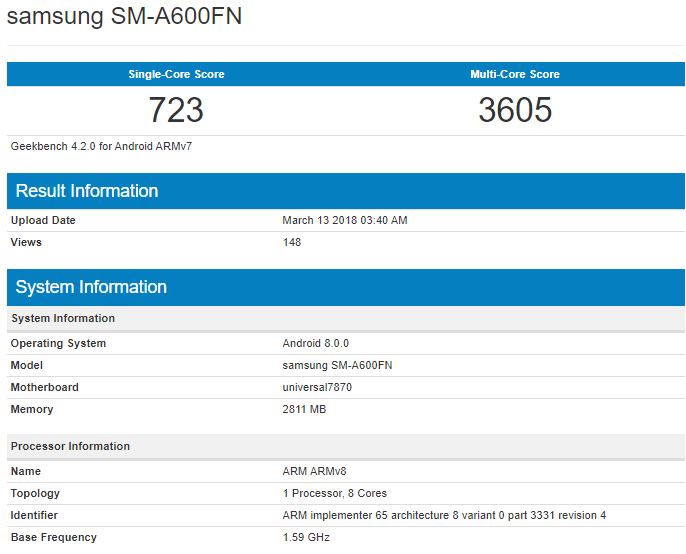This screenshot has height=554, width=686.
Task: Select the Upload Date label
Action: (43, 220)
